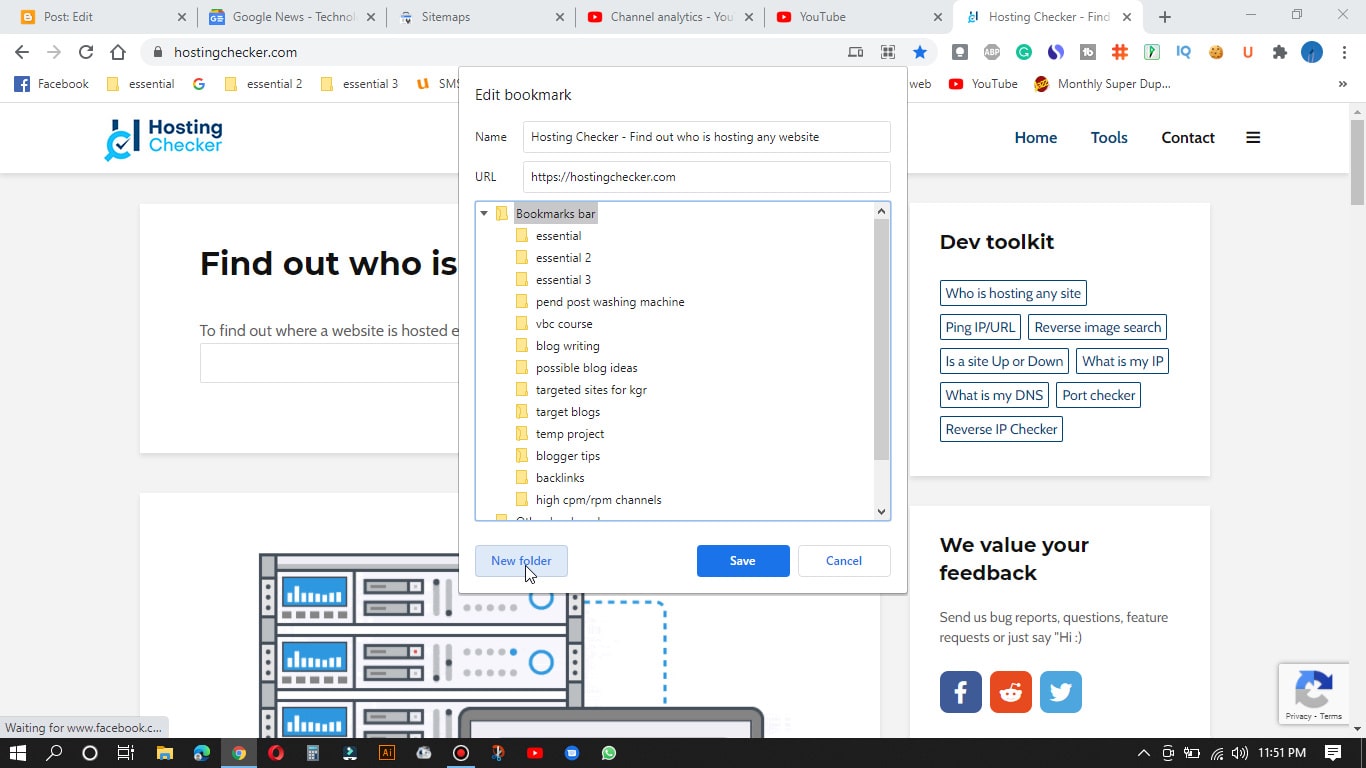Select the backlinks folder in the list
The width and height of the screenshot is (1366, 768).
click(560, 477)
